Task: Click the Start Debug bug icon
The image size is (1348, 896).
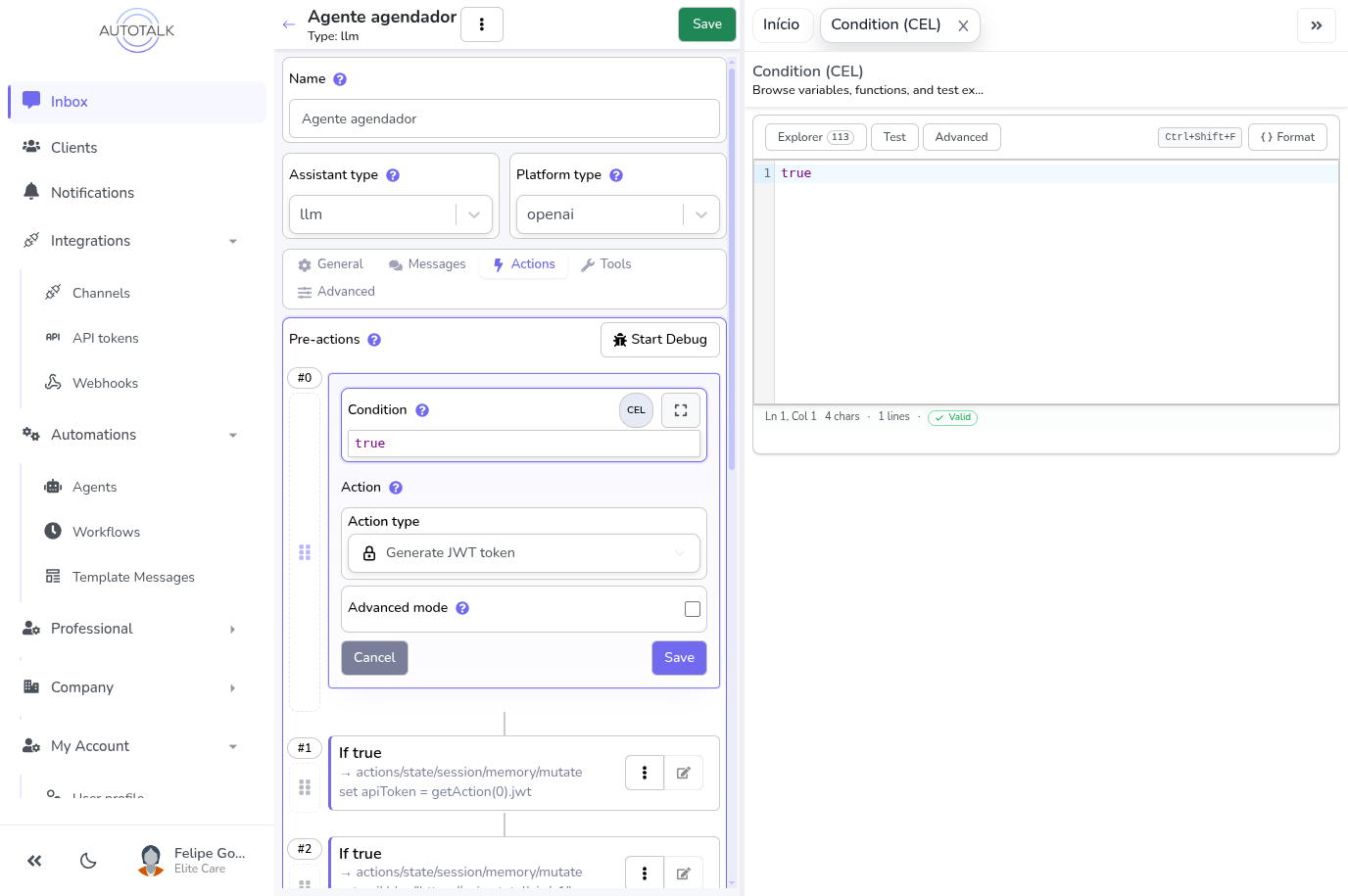Action: [619, 339]
